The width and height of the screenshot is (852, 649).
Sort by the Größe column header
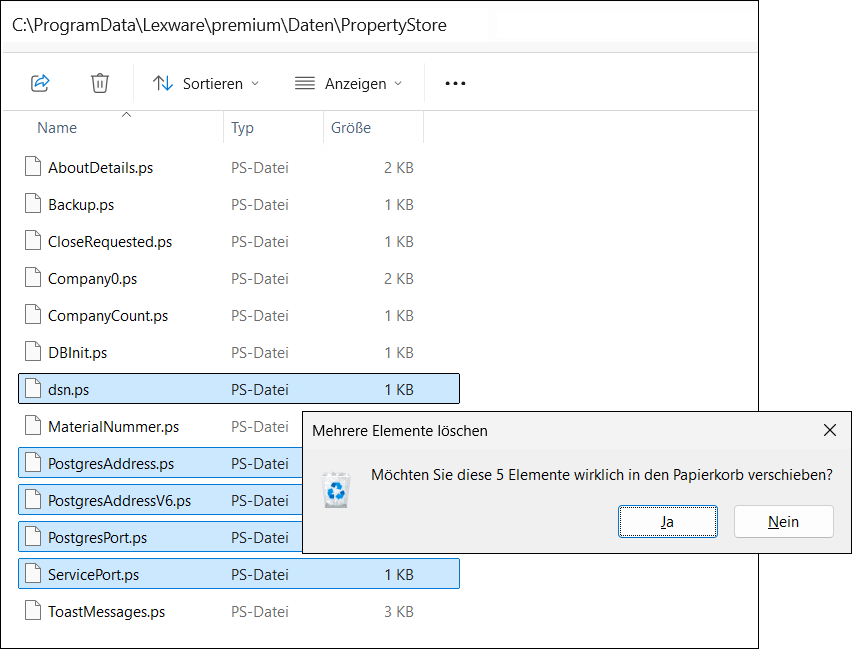point(351,128)
